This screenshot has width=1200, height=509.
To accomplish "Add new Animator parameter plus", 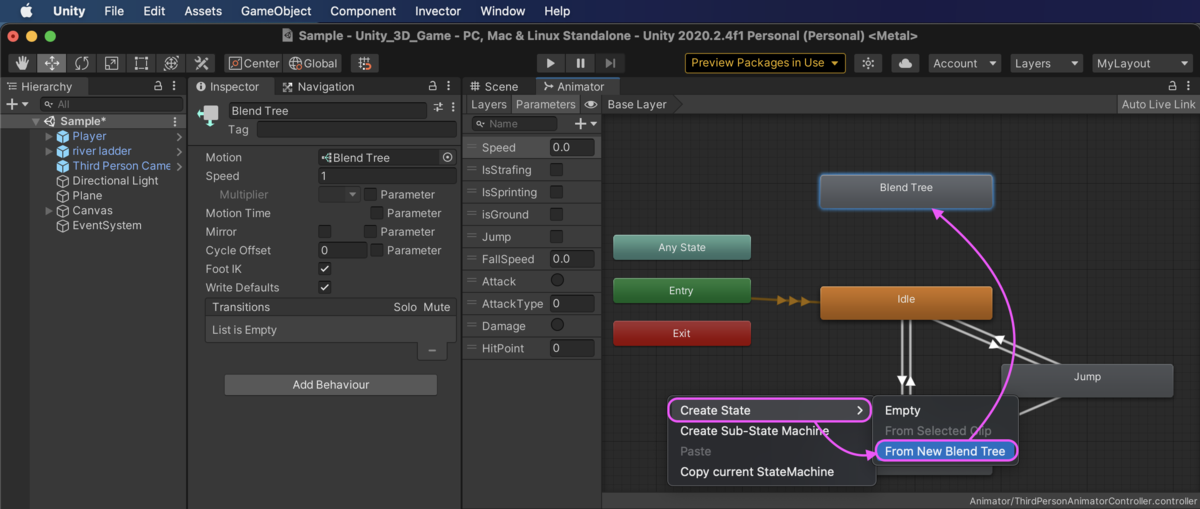I will coord(585,124).
